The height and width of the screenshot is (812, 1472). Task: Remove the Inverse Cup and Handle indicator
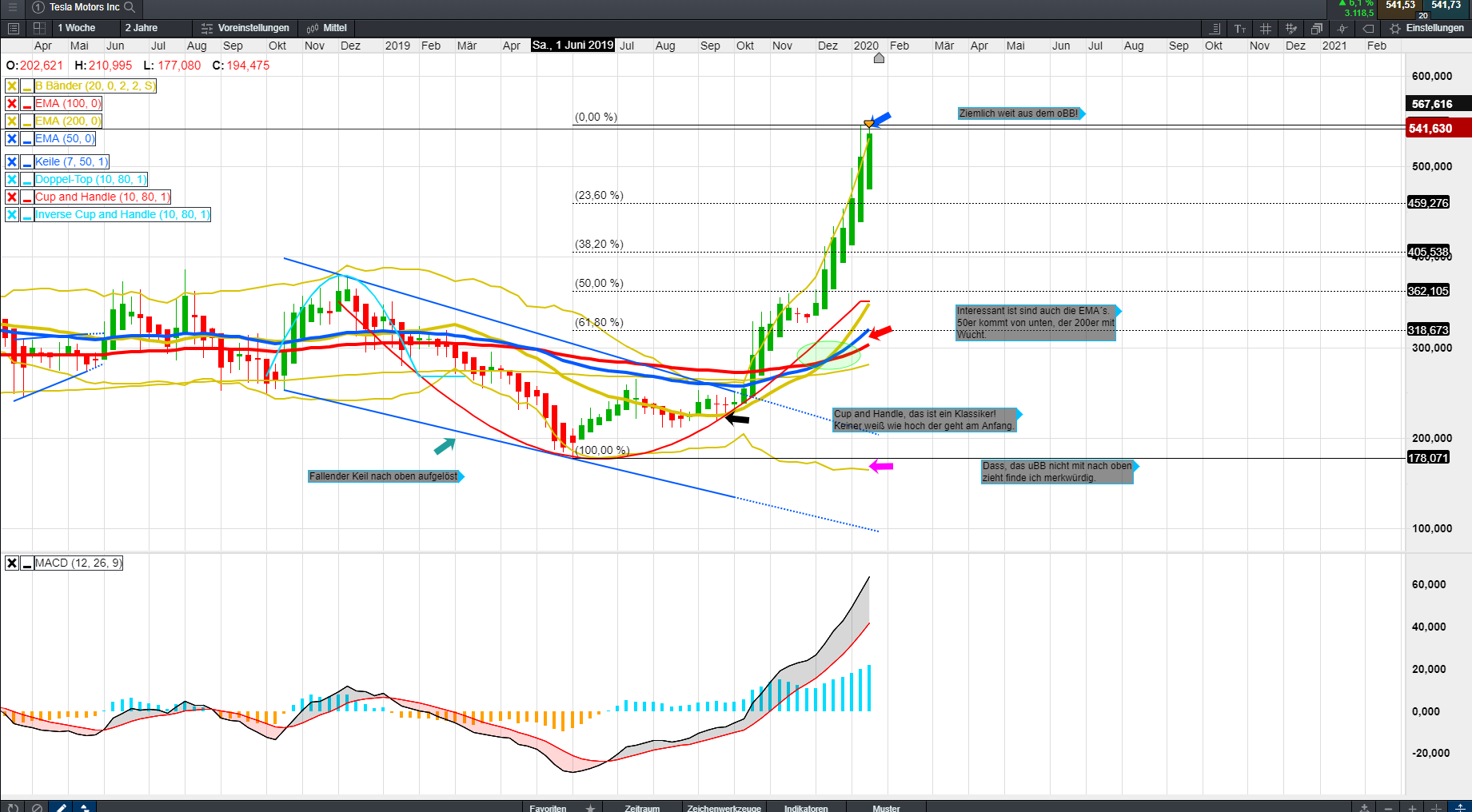[x=12, y=214]
